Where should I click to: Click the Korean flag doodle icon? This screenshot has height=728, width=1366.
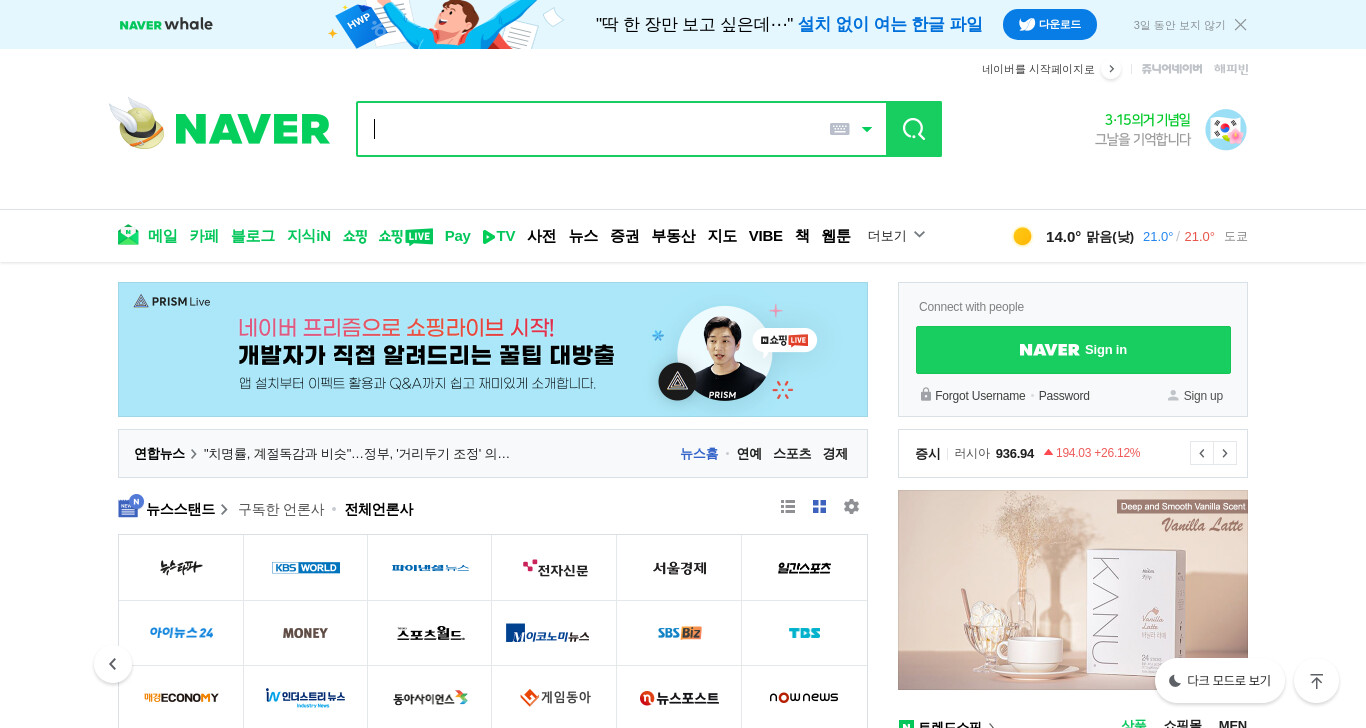(x=1226, y=130)
